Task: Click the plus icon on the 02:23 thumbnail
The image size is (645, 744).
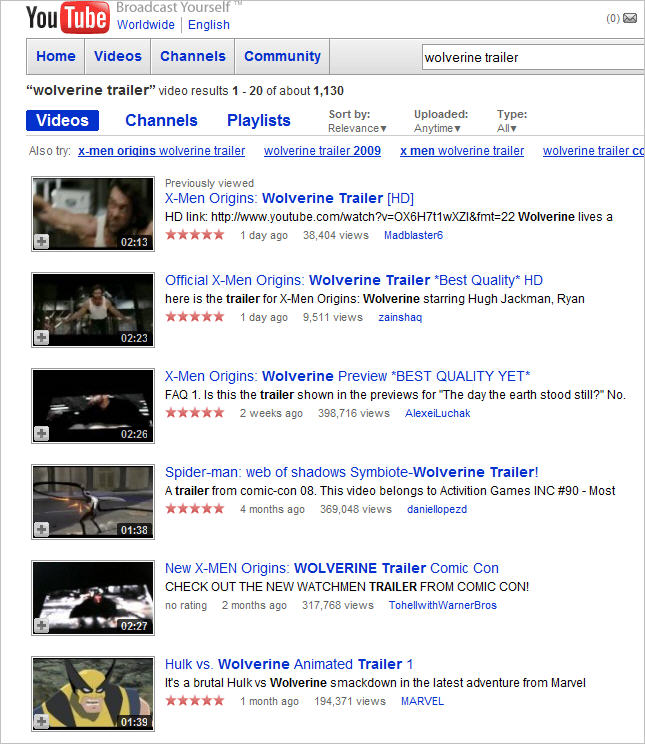Action: point(41,337)
